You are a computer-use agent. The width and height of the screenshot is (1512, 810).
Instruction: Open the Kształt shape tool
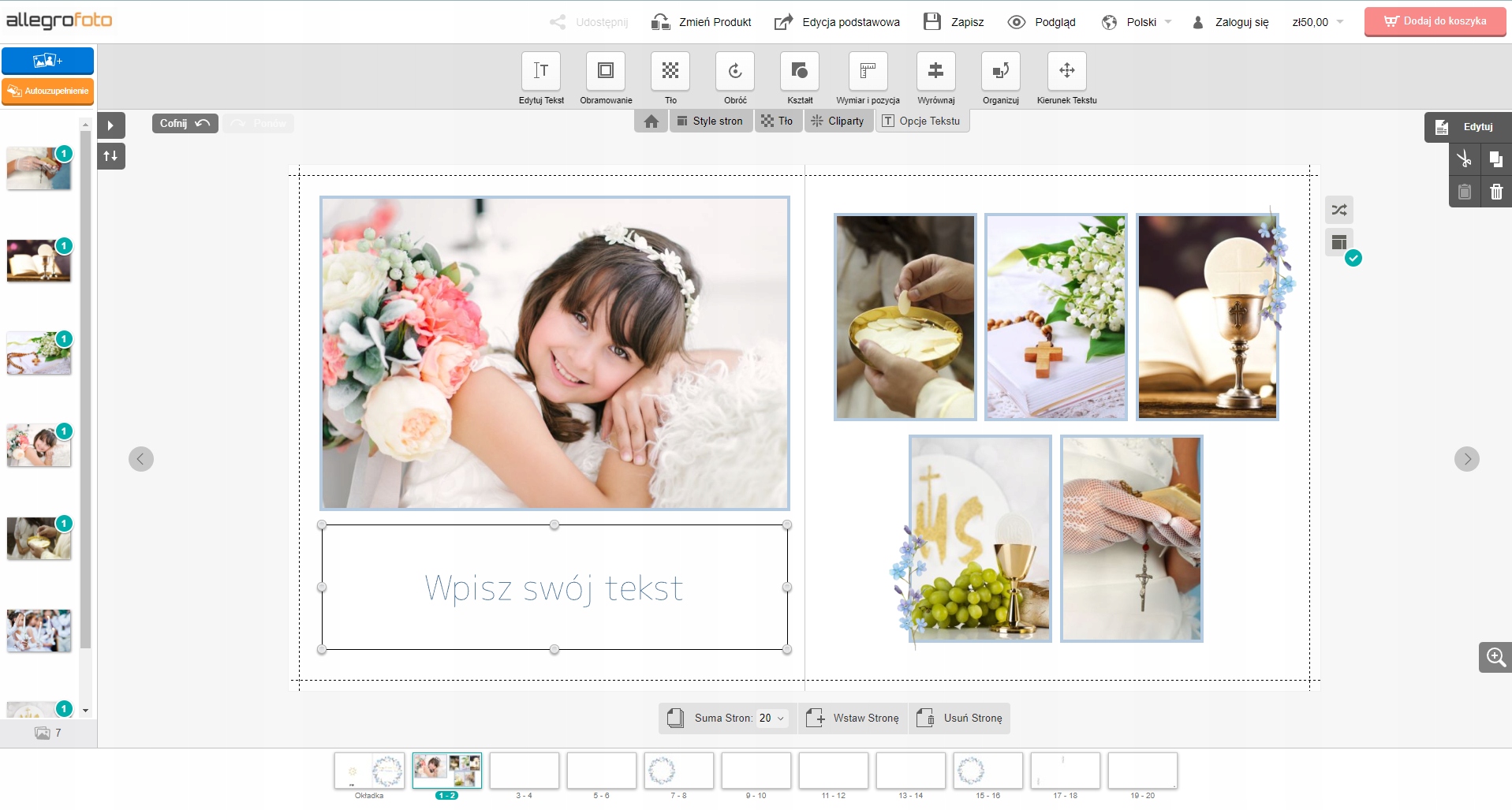point(800,72)
